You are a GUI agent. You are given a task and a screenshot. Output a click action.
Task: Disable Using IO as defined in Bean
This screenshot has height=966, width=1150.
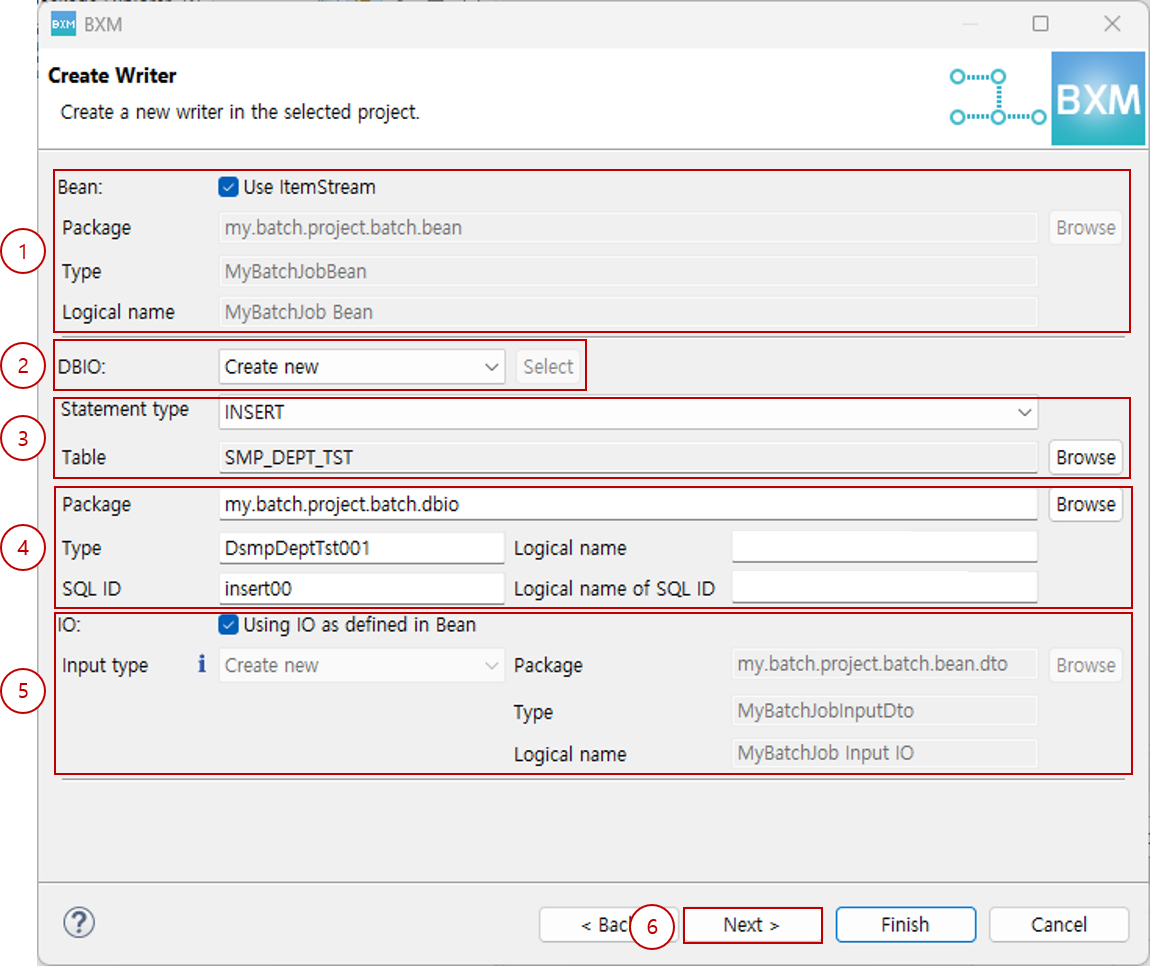(228, 625)
